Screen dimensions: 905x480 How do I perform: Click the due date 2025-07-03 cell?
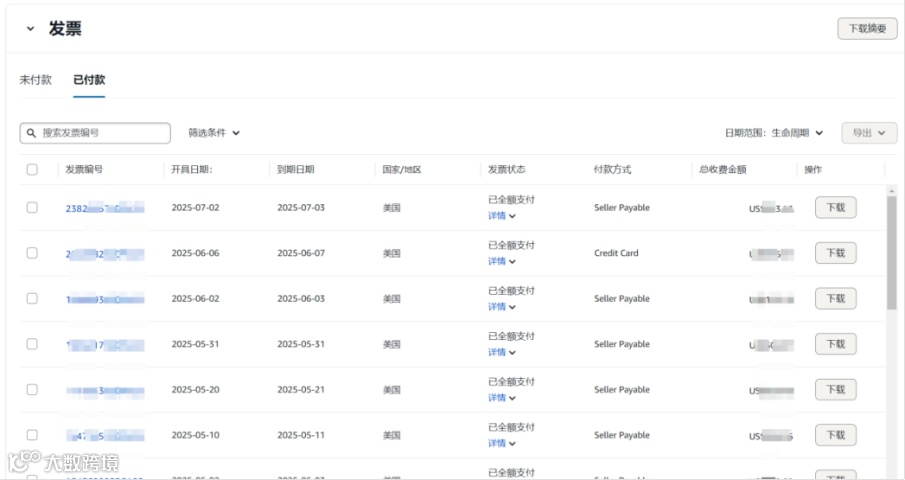(x=301, y=207)
